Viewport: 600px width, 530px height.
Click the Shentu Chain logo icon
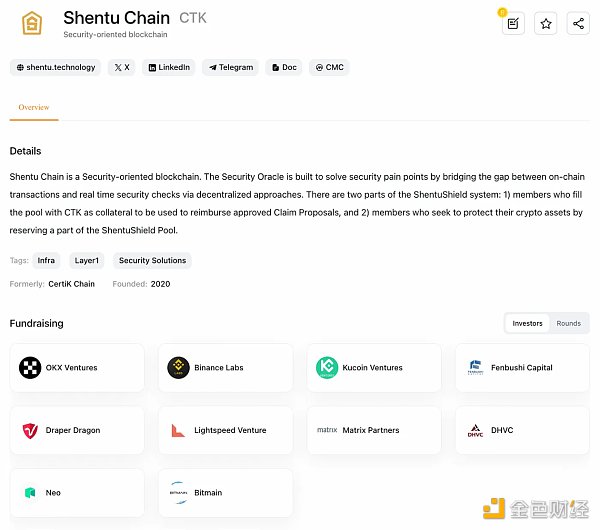[33, 23]
